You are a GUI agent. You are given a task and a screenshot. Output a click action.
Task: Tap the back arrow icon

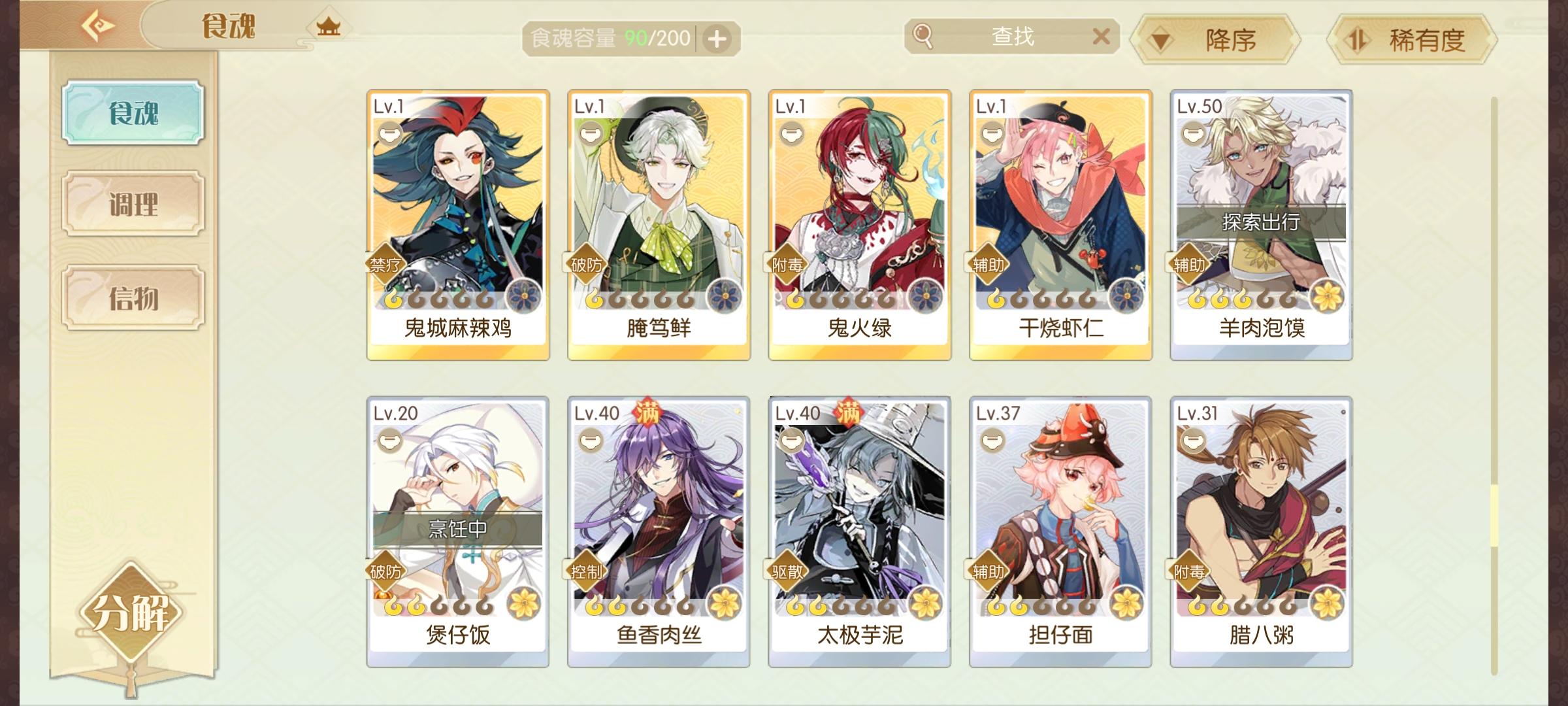coord(97,25)
